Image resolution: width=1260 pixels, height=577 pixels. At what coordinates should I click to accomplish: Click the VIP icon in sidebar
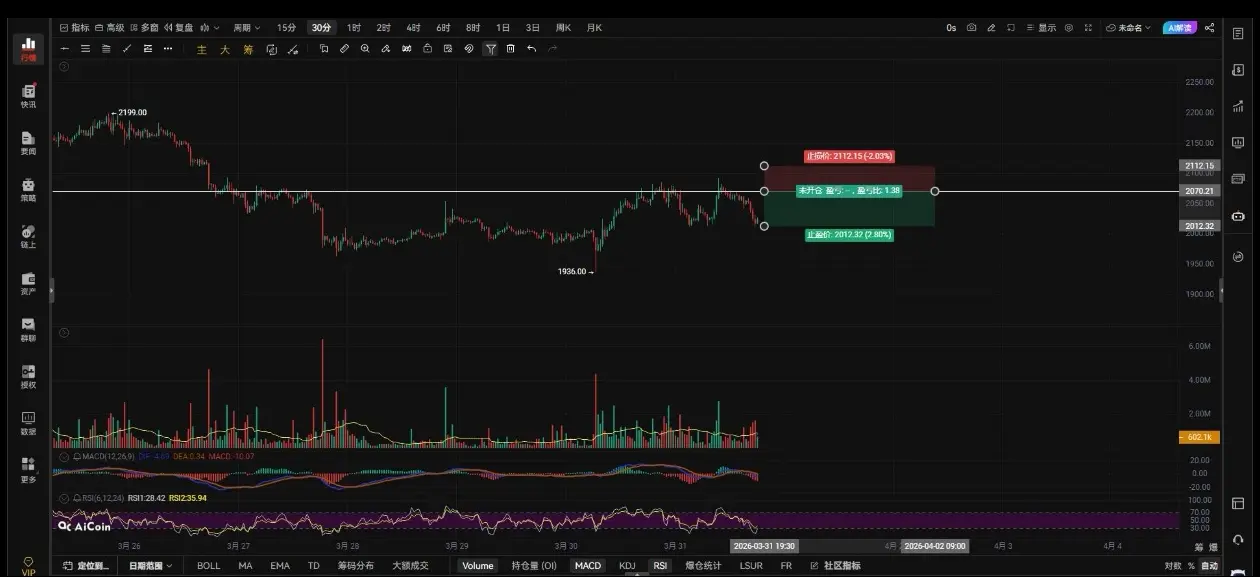[28, 566]
